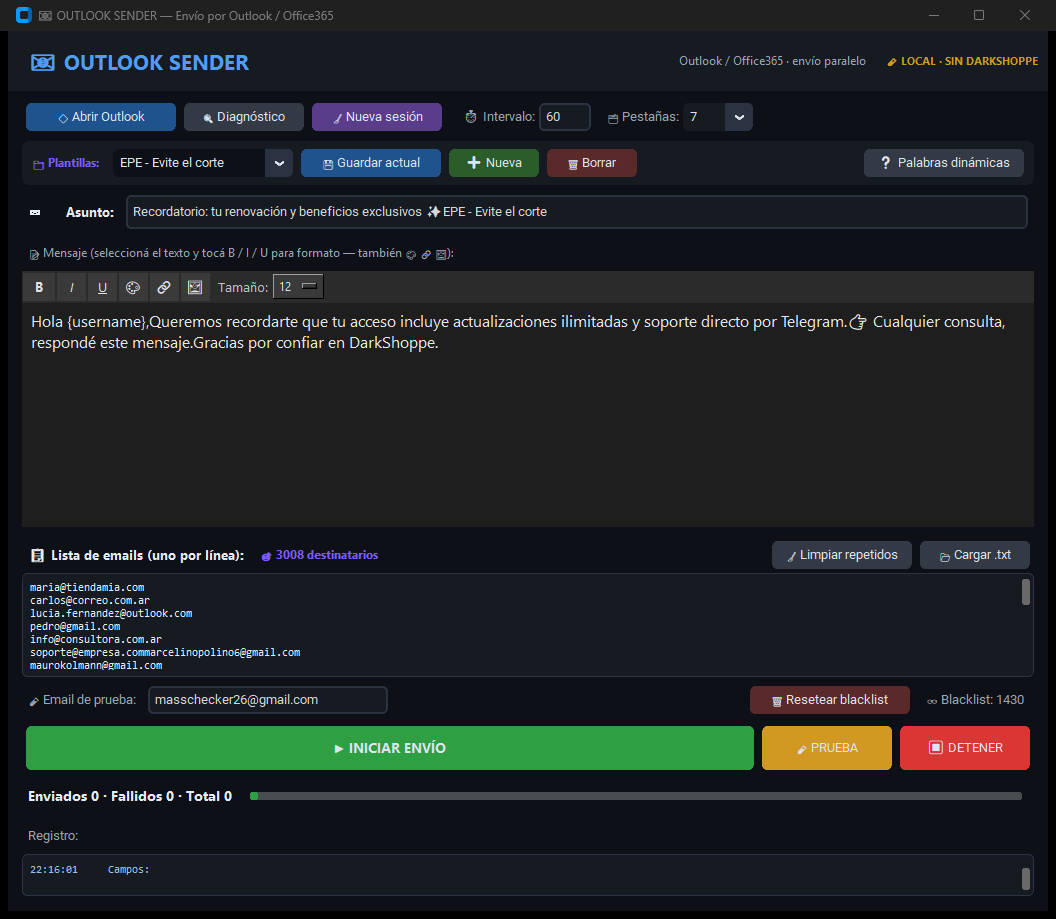Toggle italic formatting in message toolbar

71,287
